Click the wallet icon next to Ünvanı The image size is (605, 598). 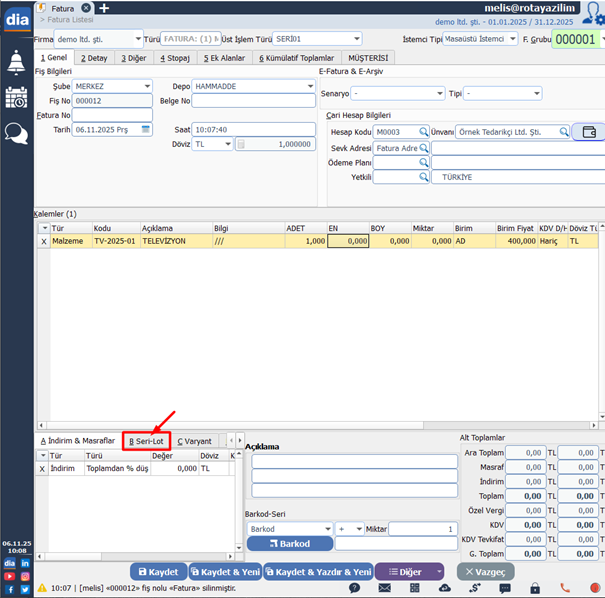589,132
